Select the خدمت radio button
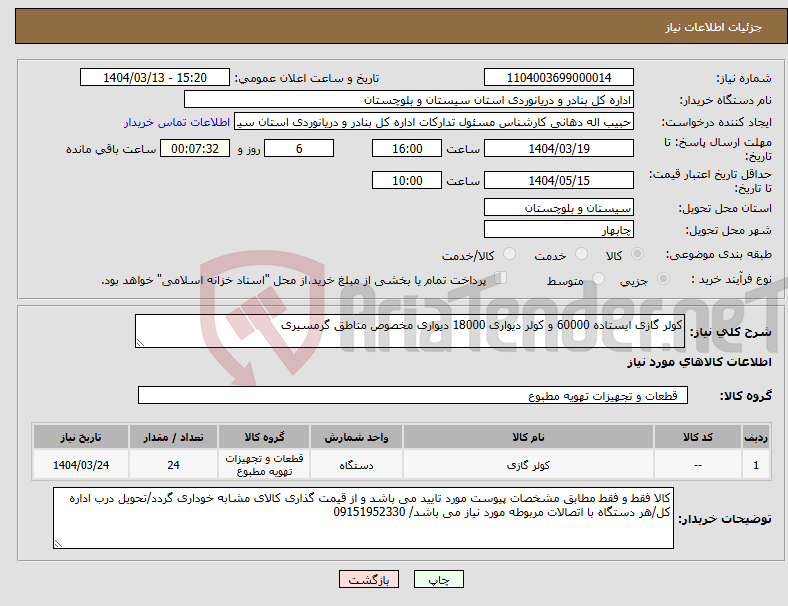This screenshot has width=788, height=606. [x=581, y=254]
